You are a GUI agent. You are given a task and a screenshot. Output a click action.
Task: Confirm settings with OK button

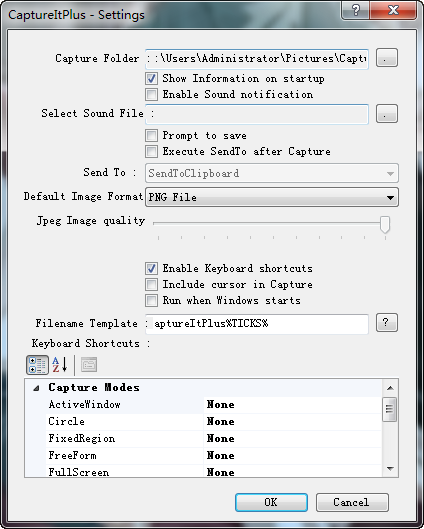[271, 502]
